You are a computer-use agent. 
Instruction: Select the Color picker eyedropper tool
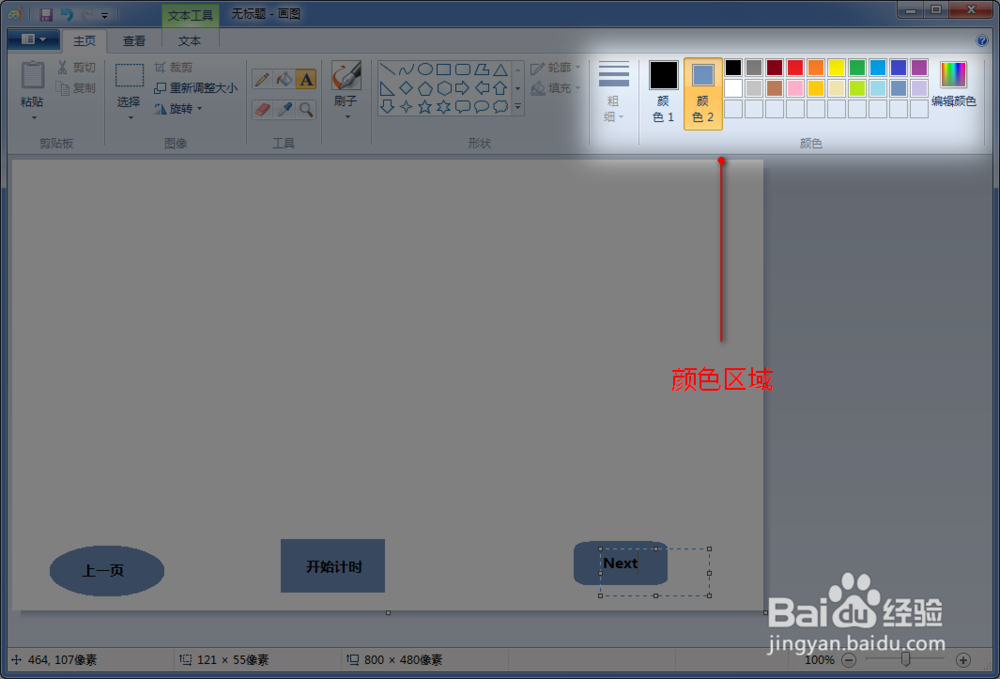point(284,109)
